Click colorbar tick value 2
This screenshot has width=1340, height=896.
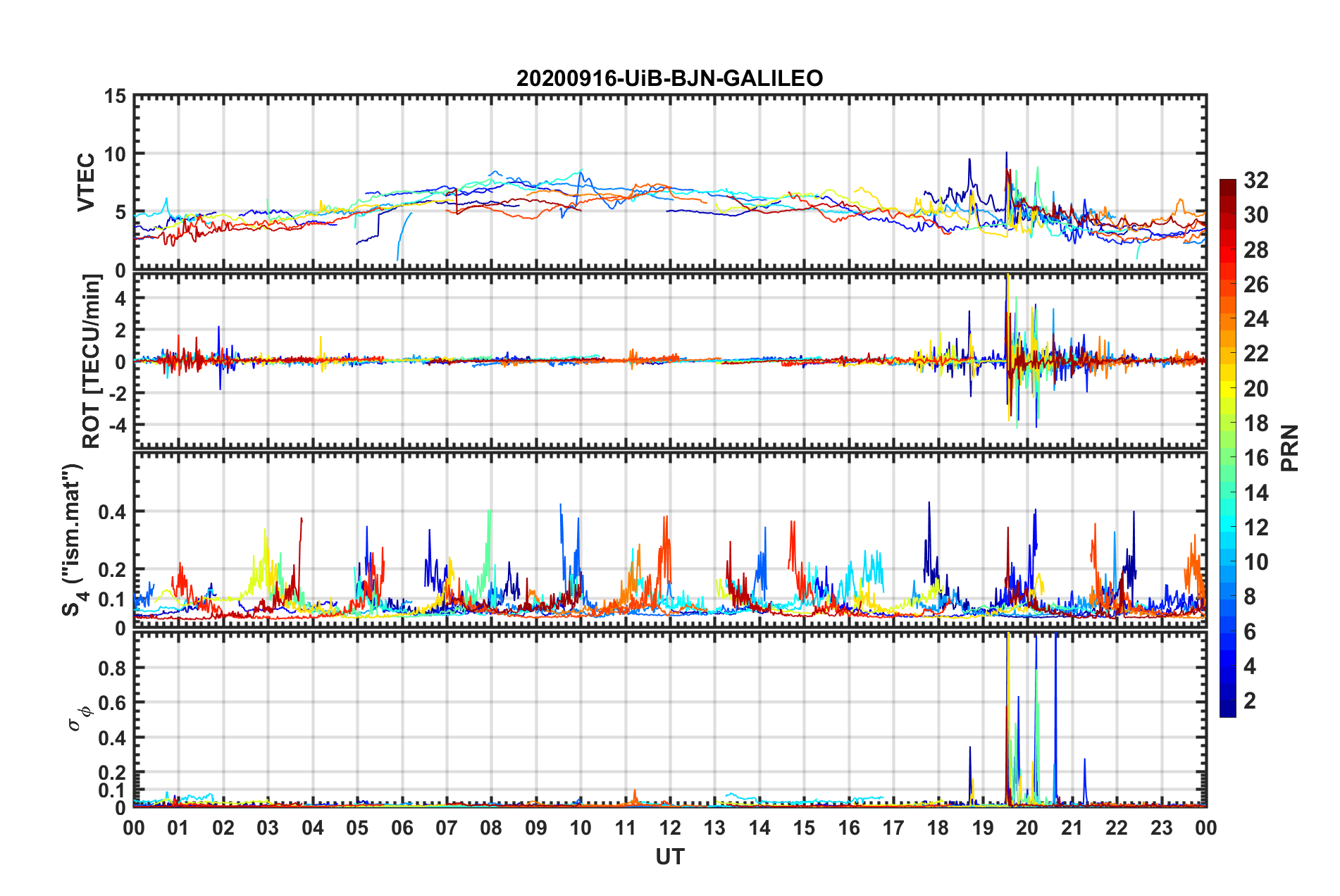pyautogui.click(x=1249, y=700)
